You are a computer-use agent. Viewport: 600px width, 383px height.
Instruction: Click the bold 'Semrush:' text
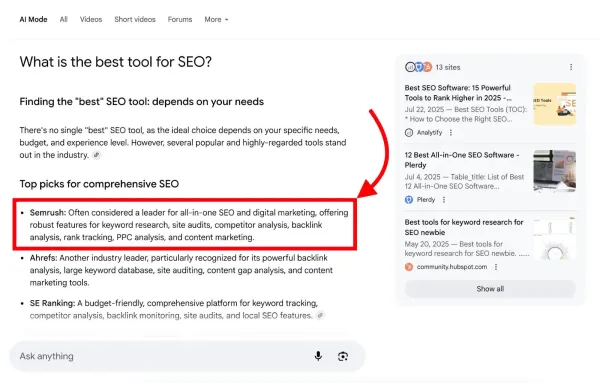(x=48, y=213)
